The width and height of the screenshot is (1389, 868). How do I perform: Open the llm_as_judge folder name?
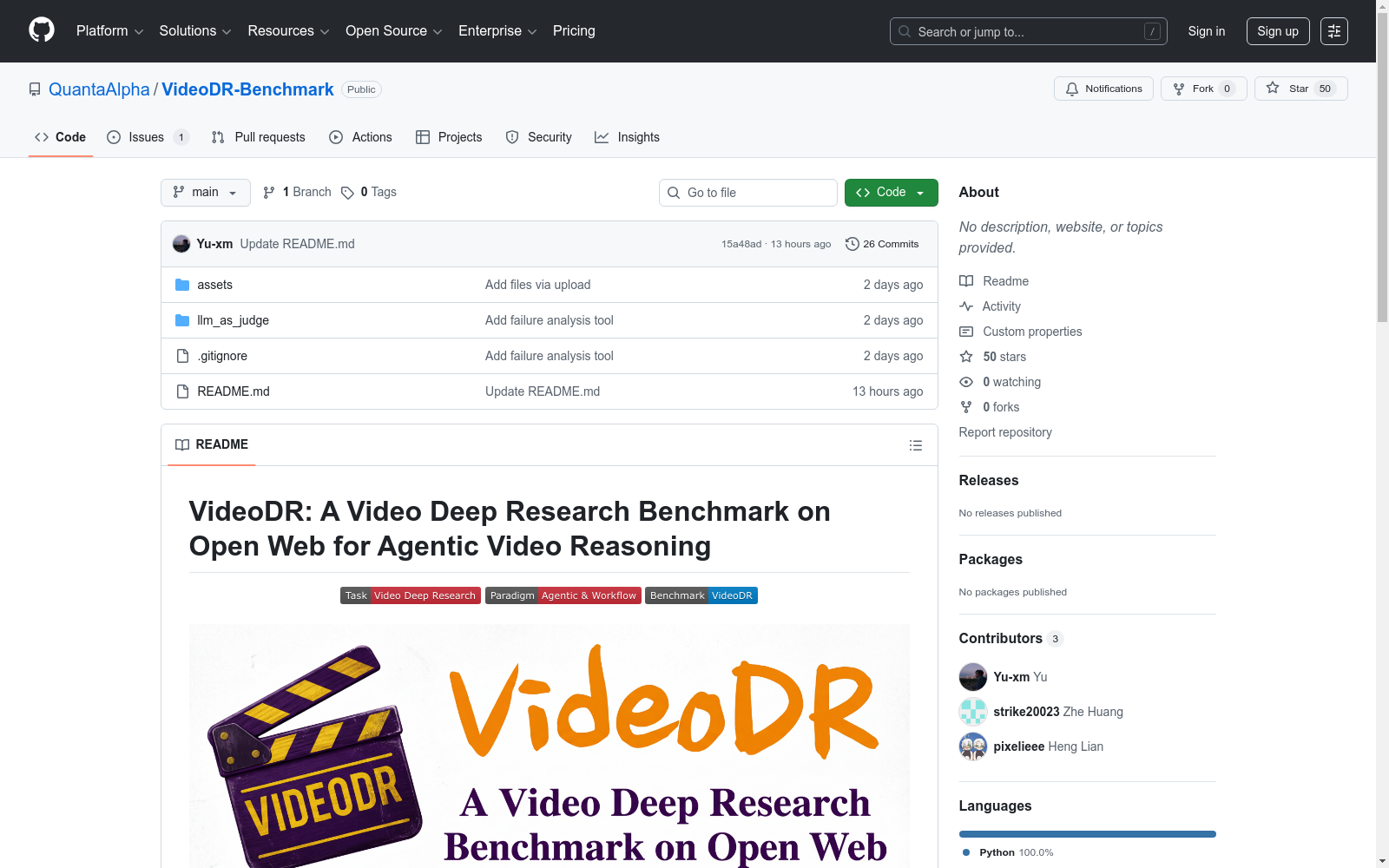click(x=233, y=320)
